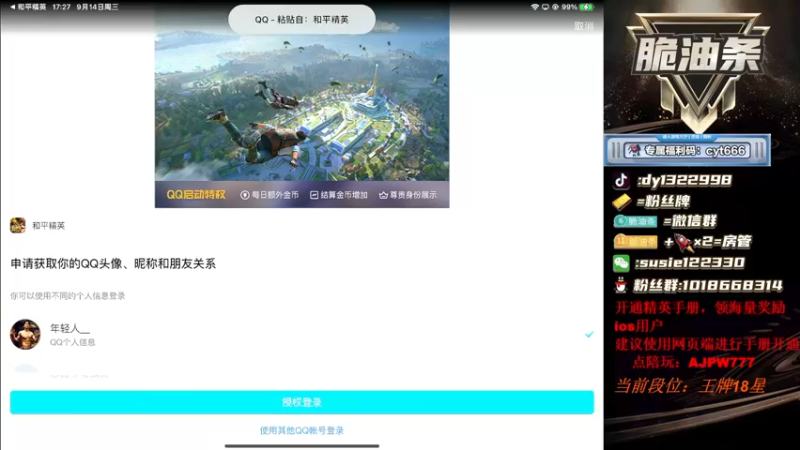This screenshot has height=450, width=800.
Task: Click the TikTok icon in stream overlay
Action: [x=621, y=180]
